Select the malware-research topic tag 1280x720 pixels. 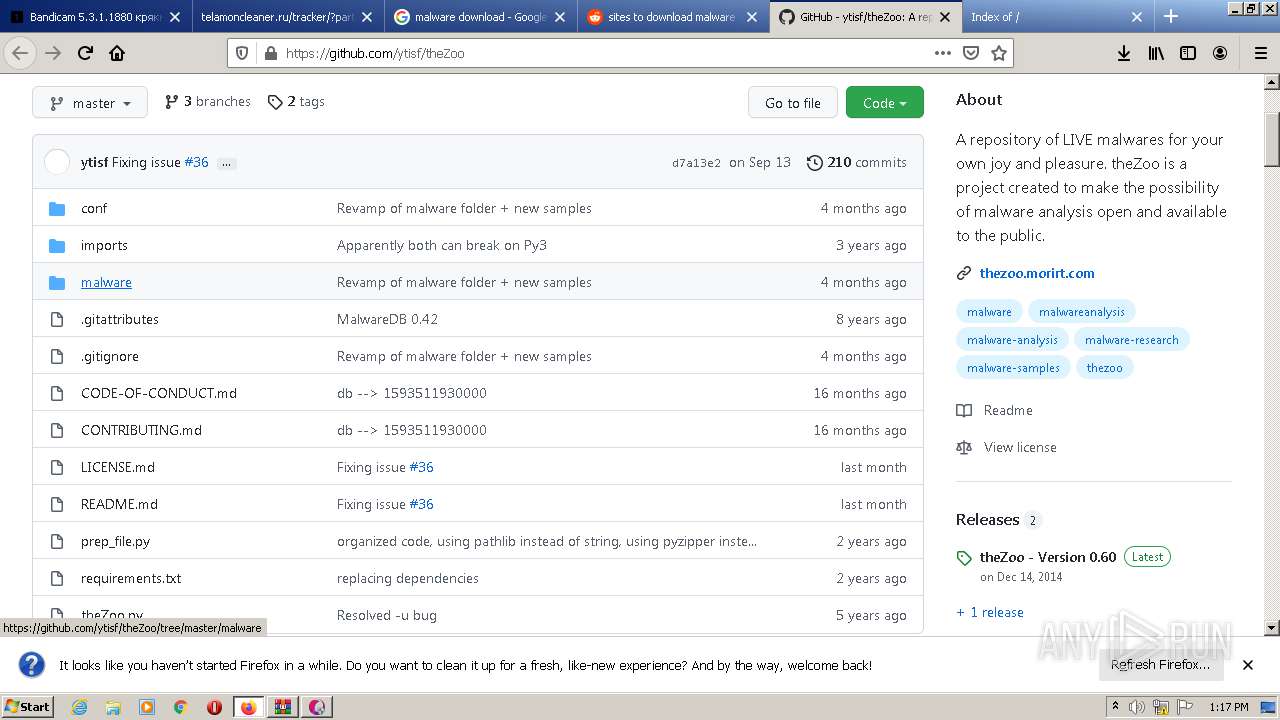point(1132,340)
